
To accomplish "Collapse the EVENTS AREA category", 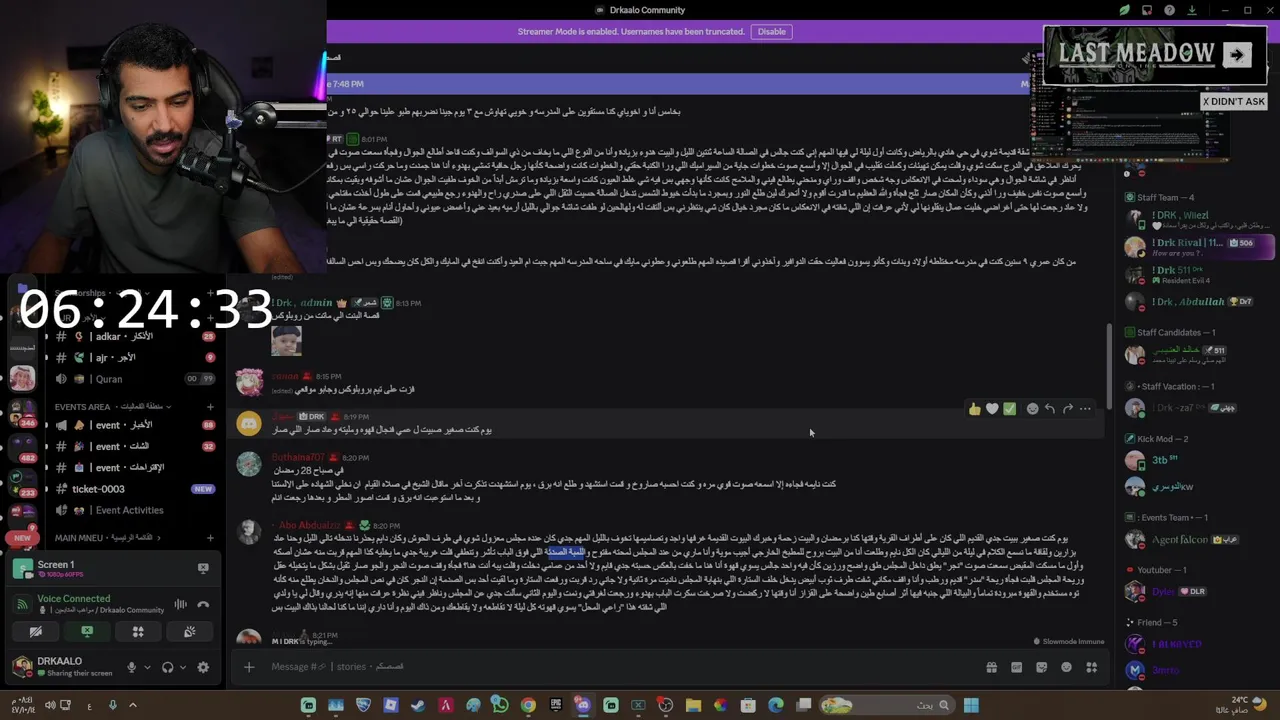I will click(x=112, y=407).
